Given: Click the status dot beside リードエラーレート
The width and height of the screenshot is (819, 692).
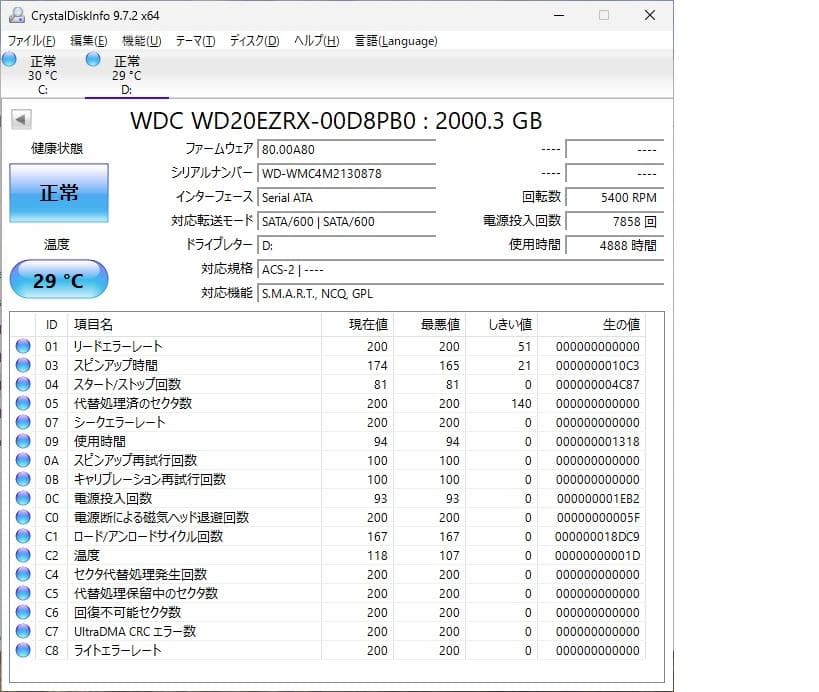Looking at the screenshot, I should coord(22,346).
